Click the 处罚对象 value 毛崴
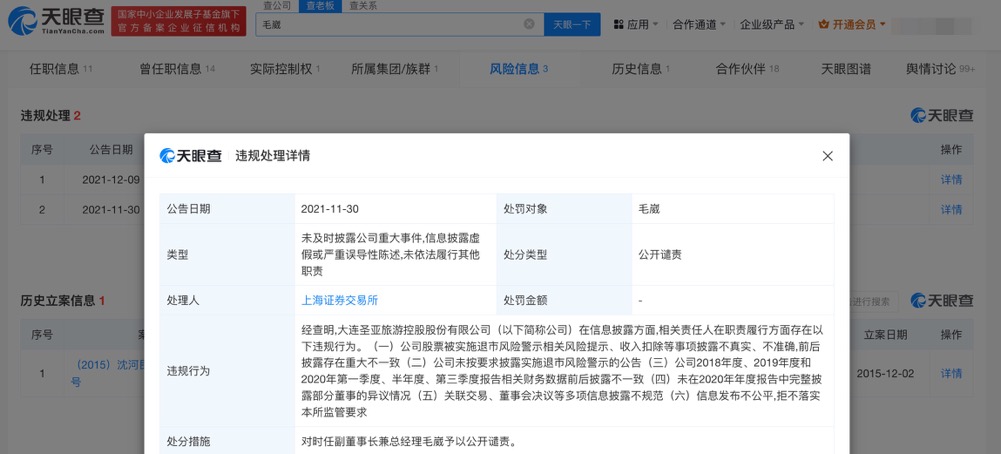The width and height of the screenshot is (1001, 454). point(649,209)
